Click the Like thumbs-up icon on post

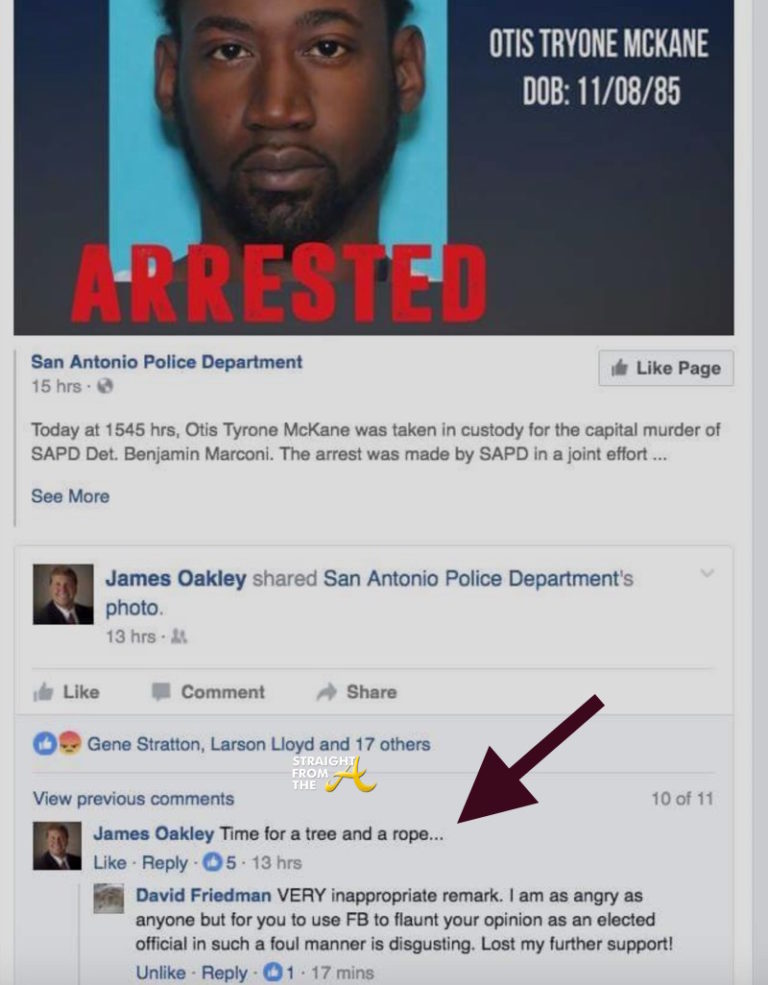tap(43, 692)
